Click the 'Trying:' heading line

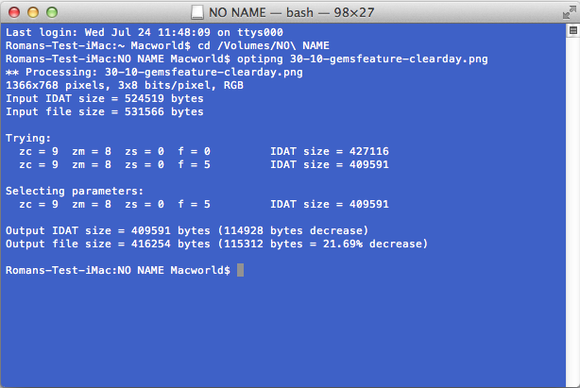click(28, 138)
